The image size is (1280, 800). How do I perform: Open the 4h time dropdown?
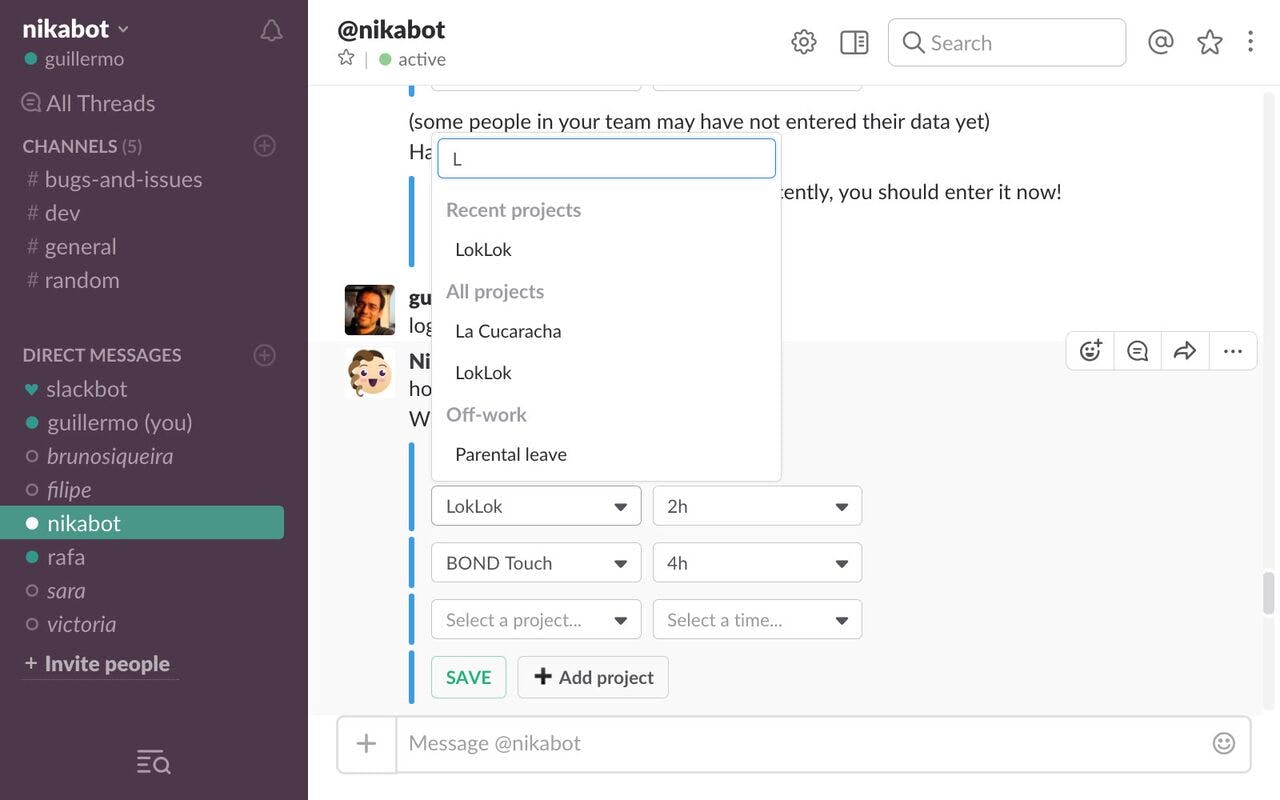[x=757, y=563]
